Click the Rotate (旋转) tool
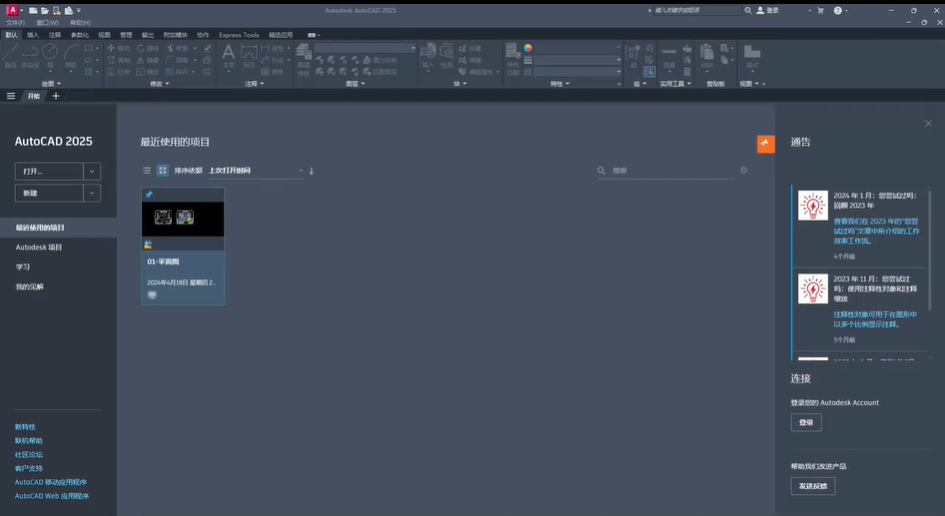The width and height of the screenshot is (945, 516). [x=148, y=48]
